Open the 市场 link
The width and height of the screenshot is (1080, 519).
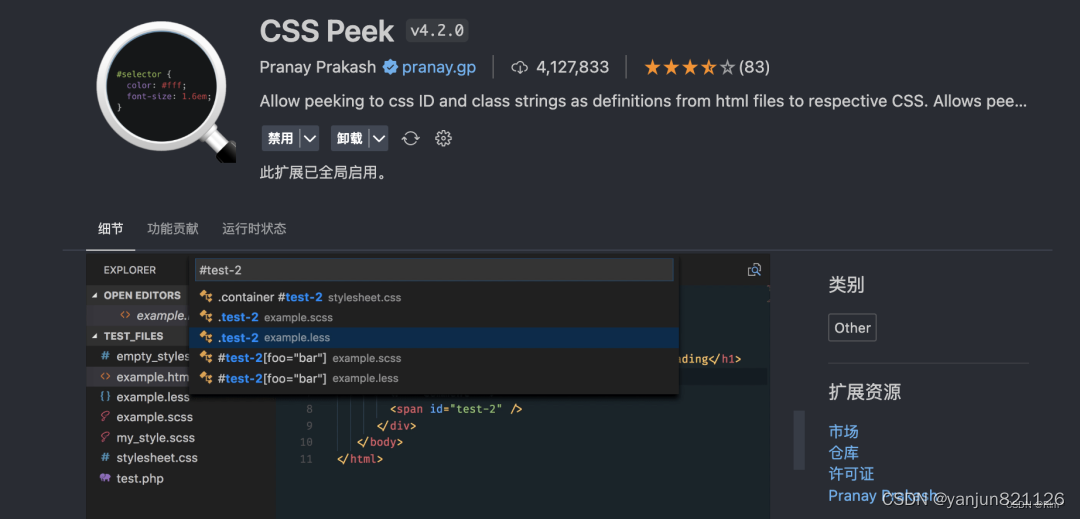843,432
